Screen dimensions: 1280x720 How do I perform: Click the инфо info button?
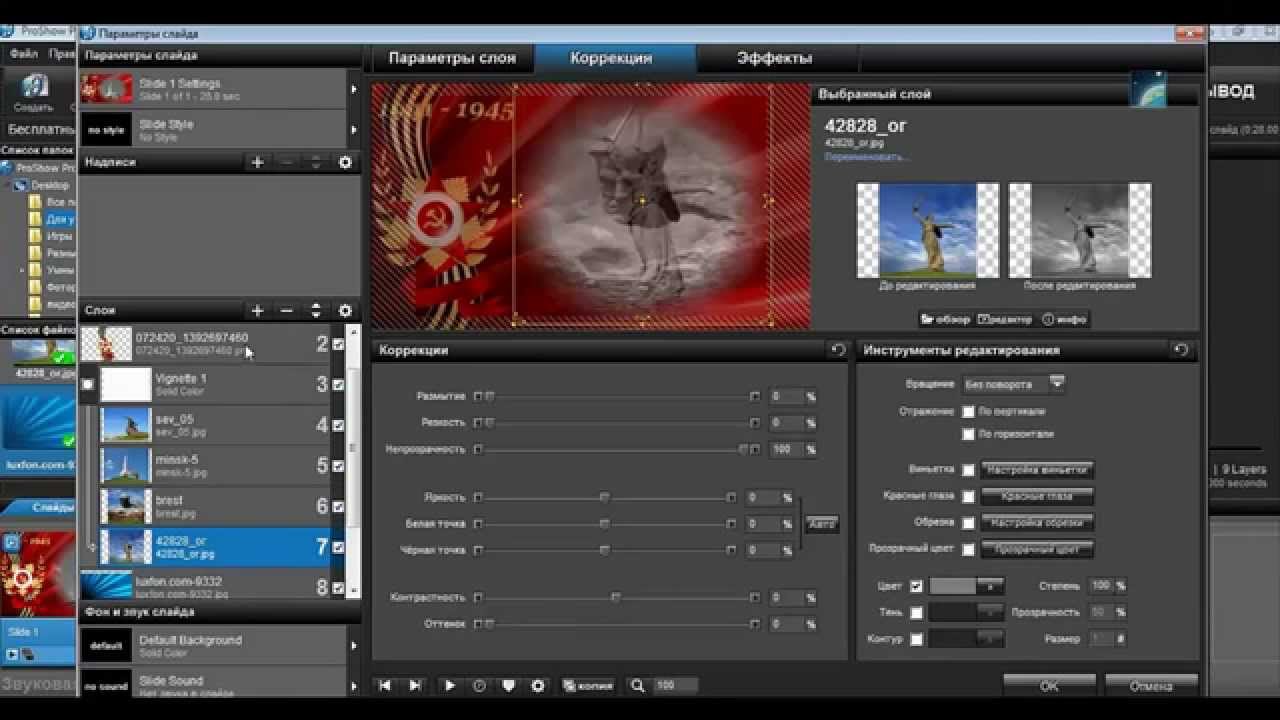[x=1064, y=319]
